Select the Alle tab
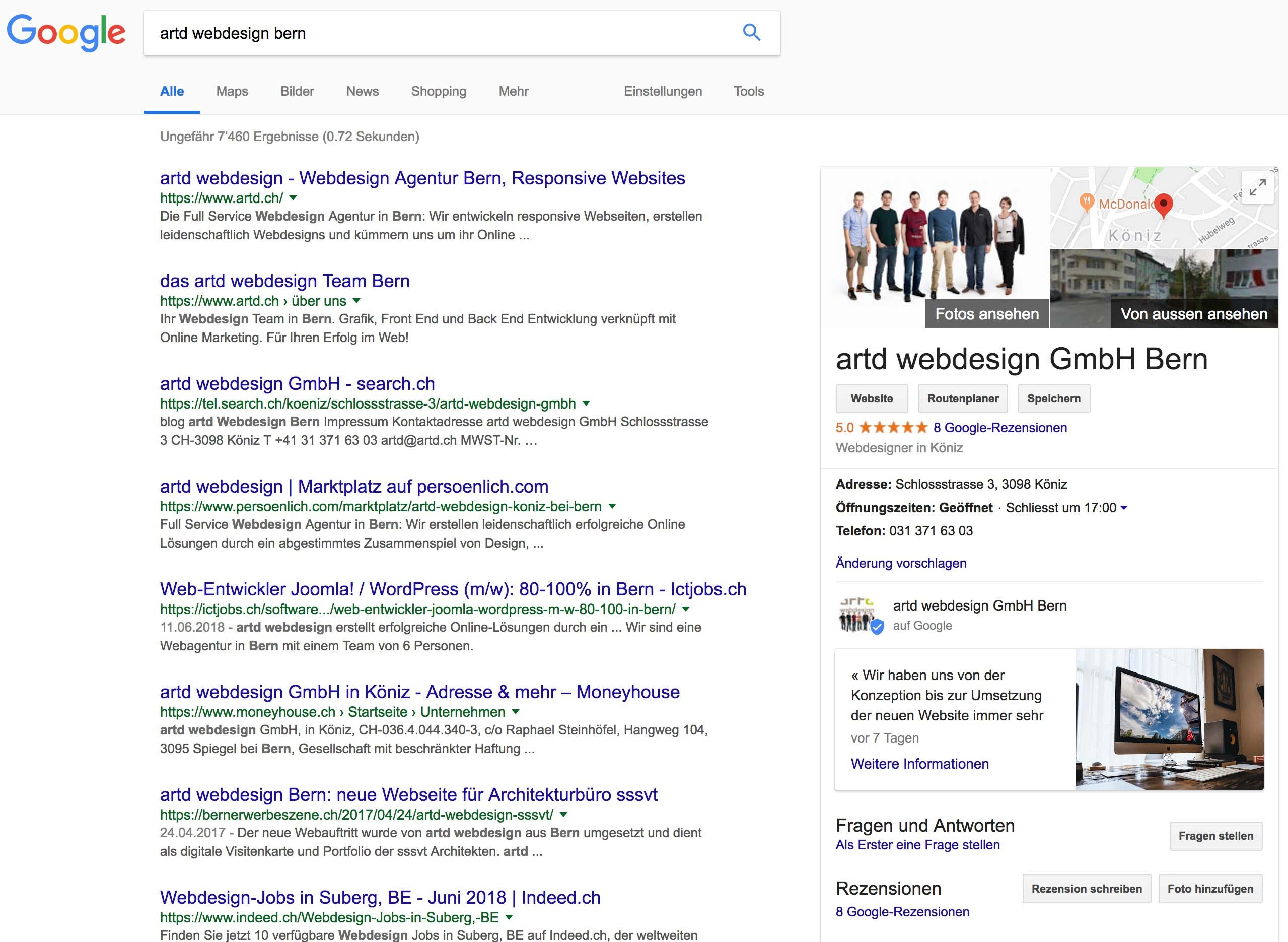This screenshot has width=1288, height=942. [x=172, y=91]
